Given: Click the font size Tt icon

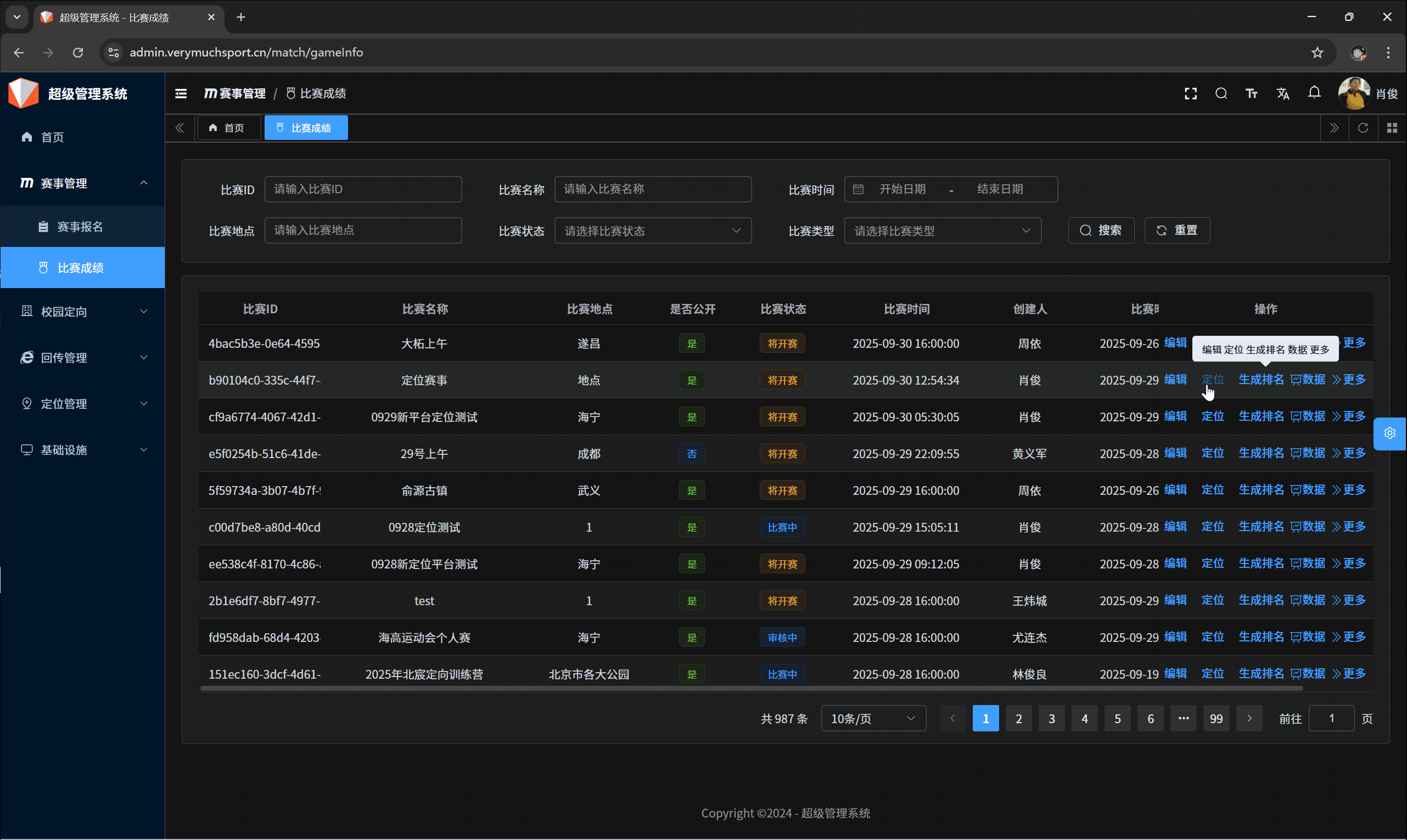Looking at the screenshot, I should pos(1251,93).
